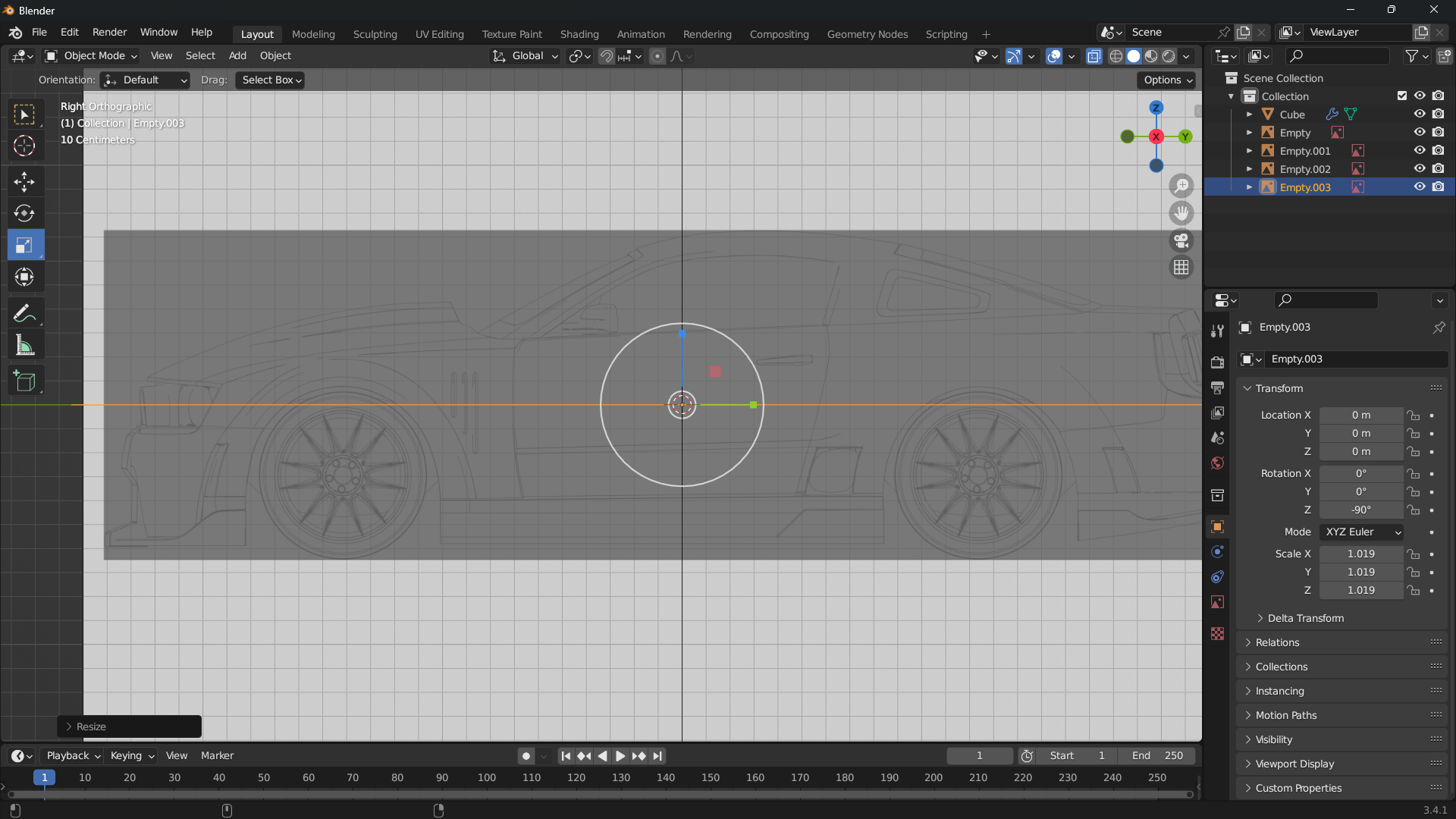Expand the Delta Transform section
The height and width of the screenshot is (819, 1456).
pyautogui.click(x=1304, y=618)
